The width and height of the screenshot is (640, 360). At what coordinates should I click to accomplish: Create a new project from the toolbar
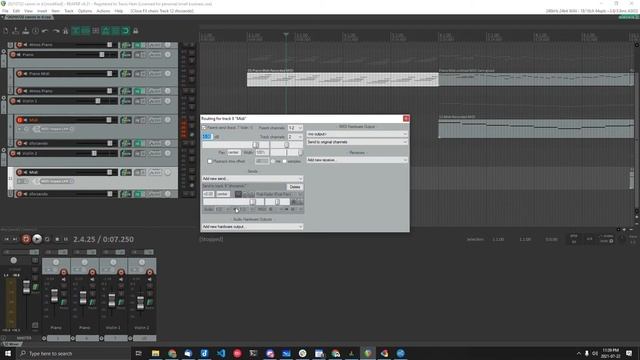(x=6, y=31)
